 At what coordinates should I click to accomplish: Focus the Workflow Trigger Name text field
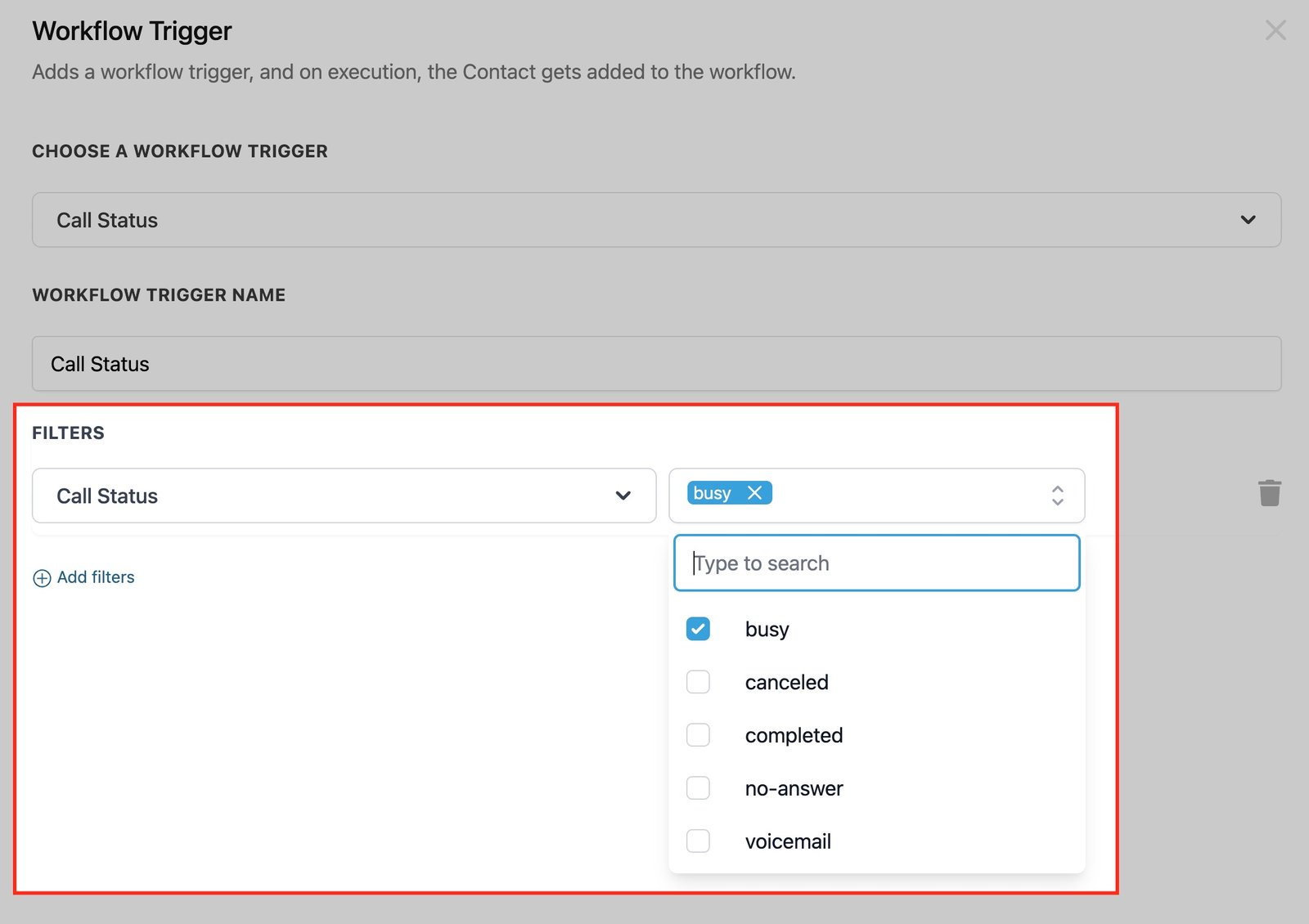(656, 364)
